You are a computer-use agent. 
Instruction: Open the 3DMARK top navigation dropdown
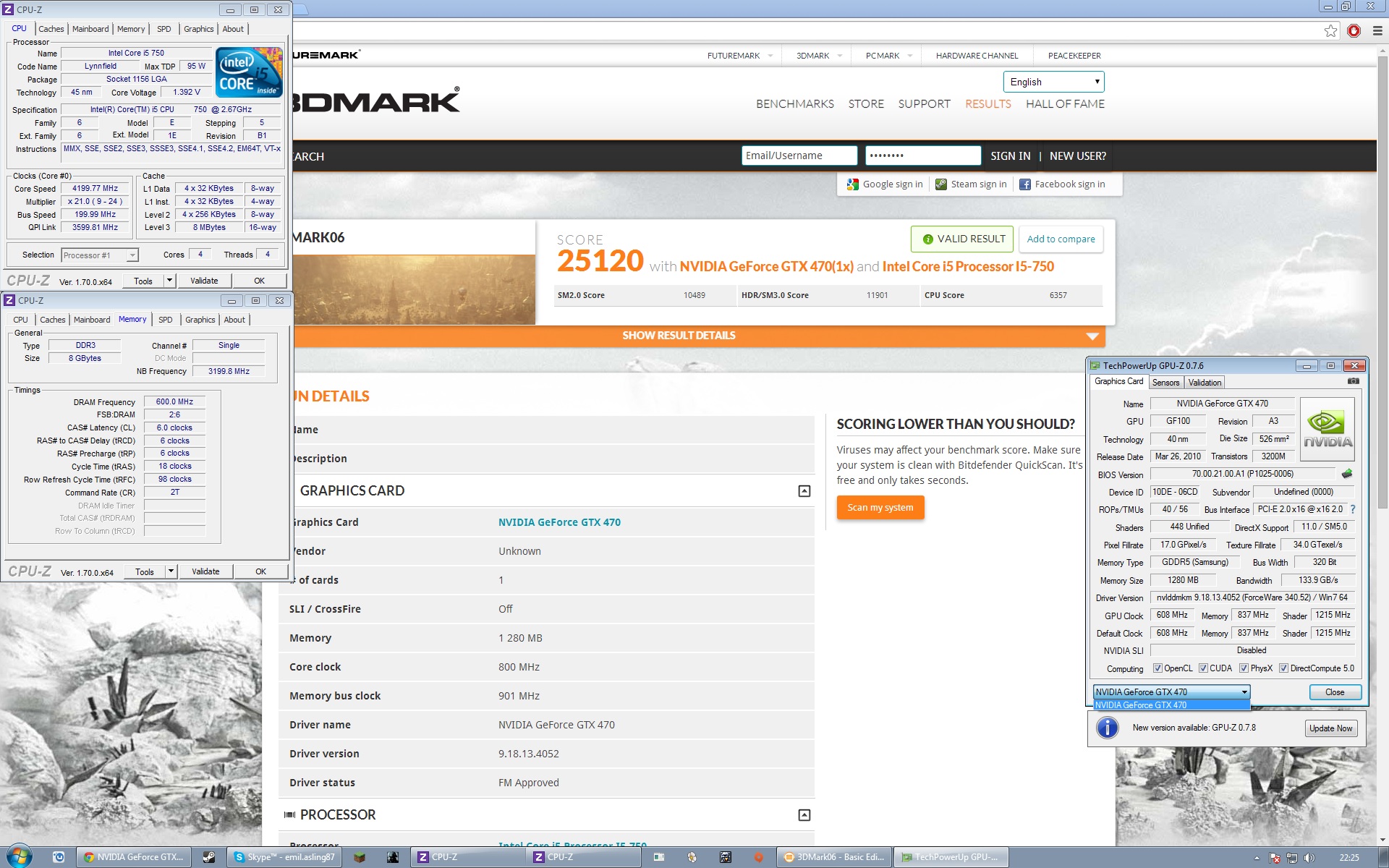[x=819, y=56]
